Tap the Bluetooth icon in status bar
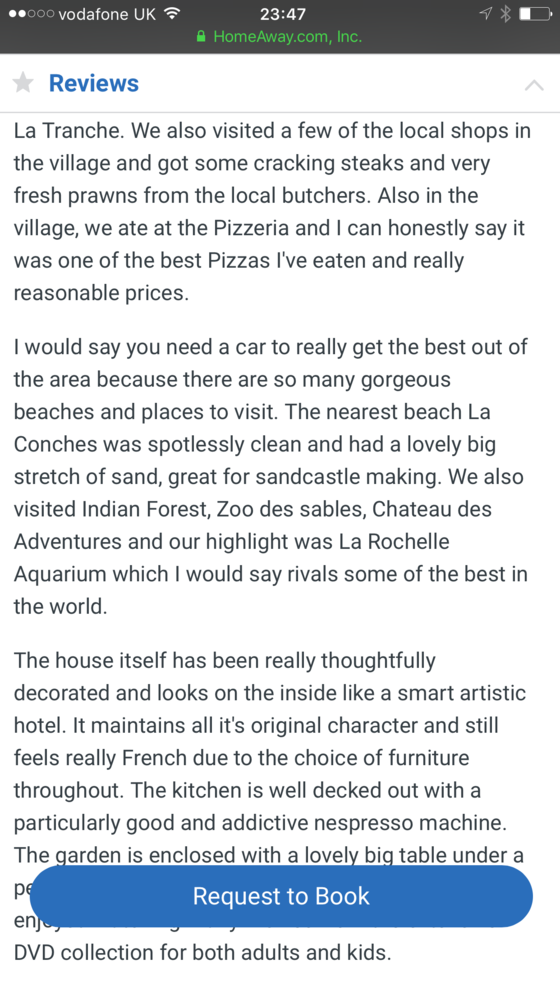The width and height of the screenshot is (560, 995). click(505, 13)
